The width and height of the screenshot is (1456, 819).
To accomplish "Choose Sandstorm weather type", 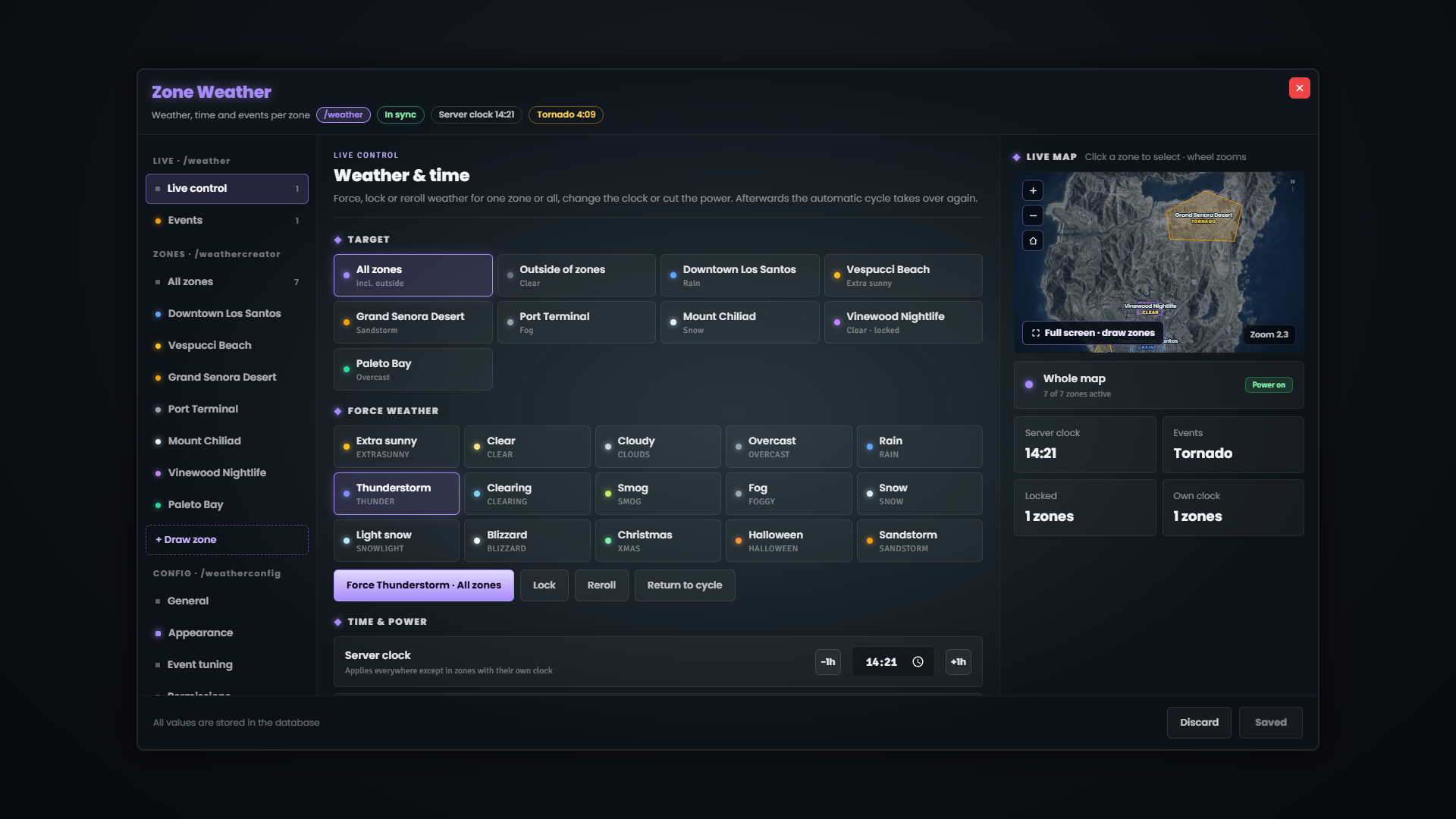I will 920,541.
